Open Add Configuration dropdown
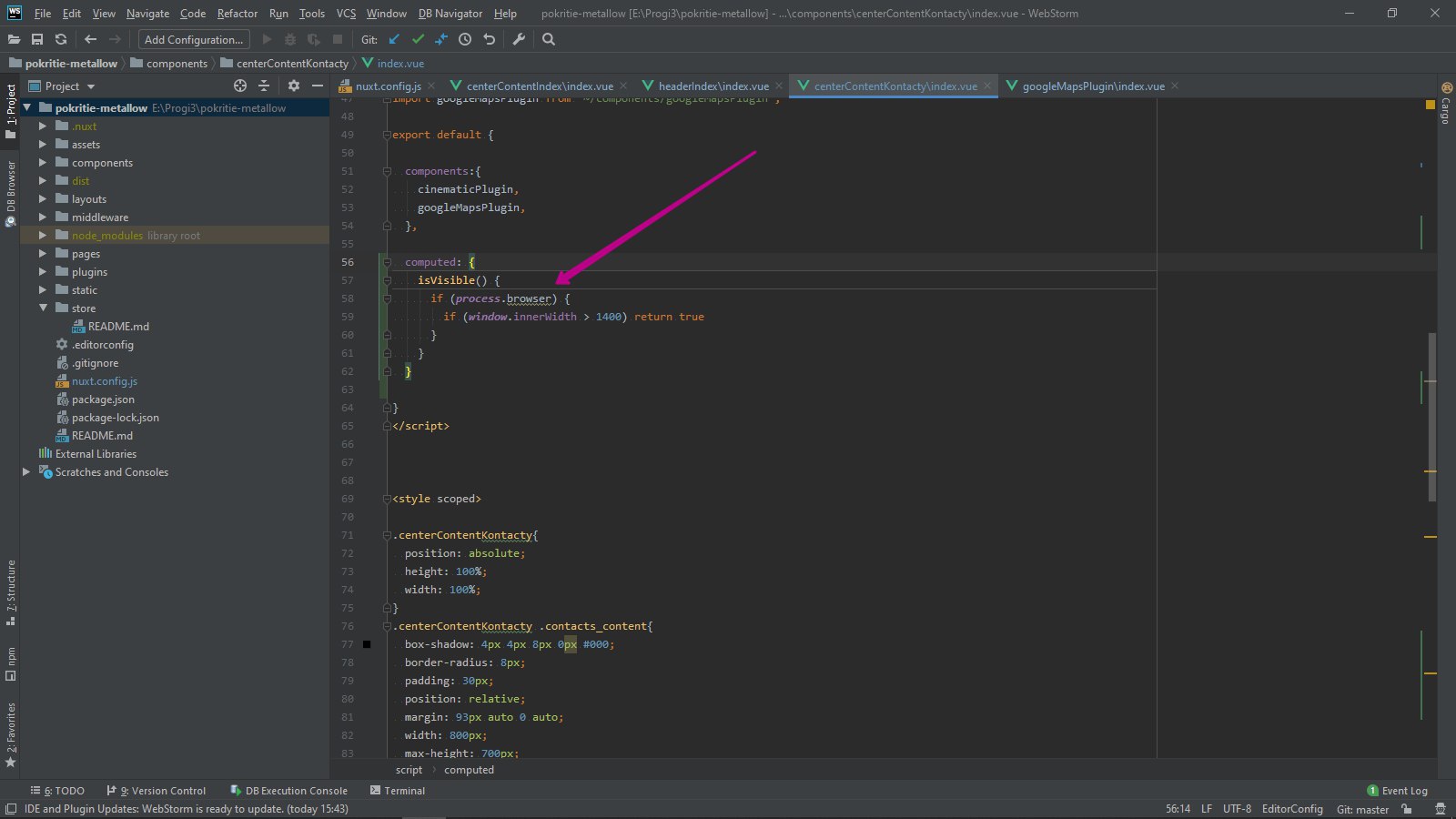The width and height of the screenshot is (1456, 819). click(194, 39)
